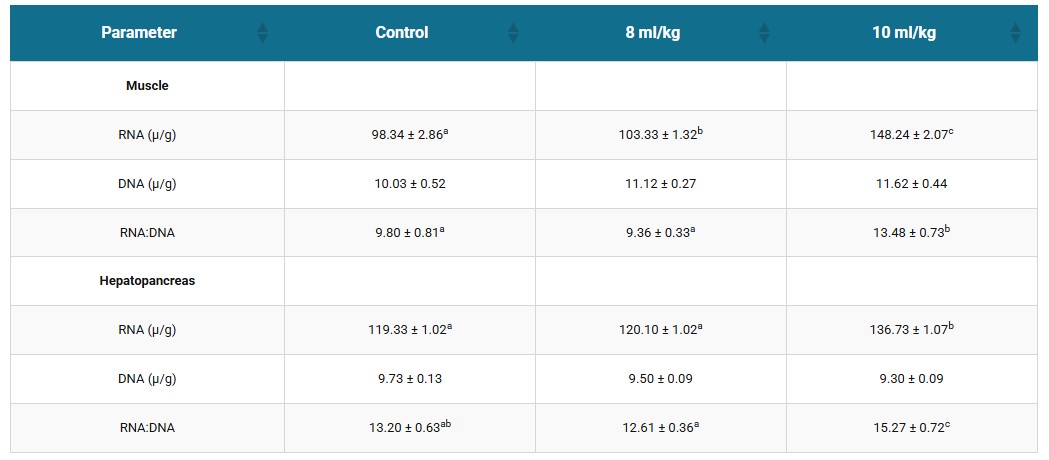Select the 13.20 ± 0.63 cell
Viewport: 1049px width, 460px height.
(x=410, y=427)
